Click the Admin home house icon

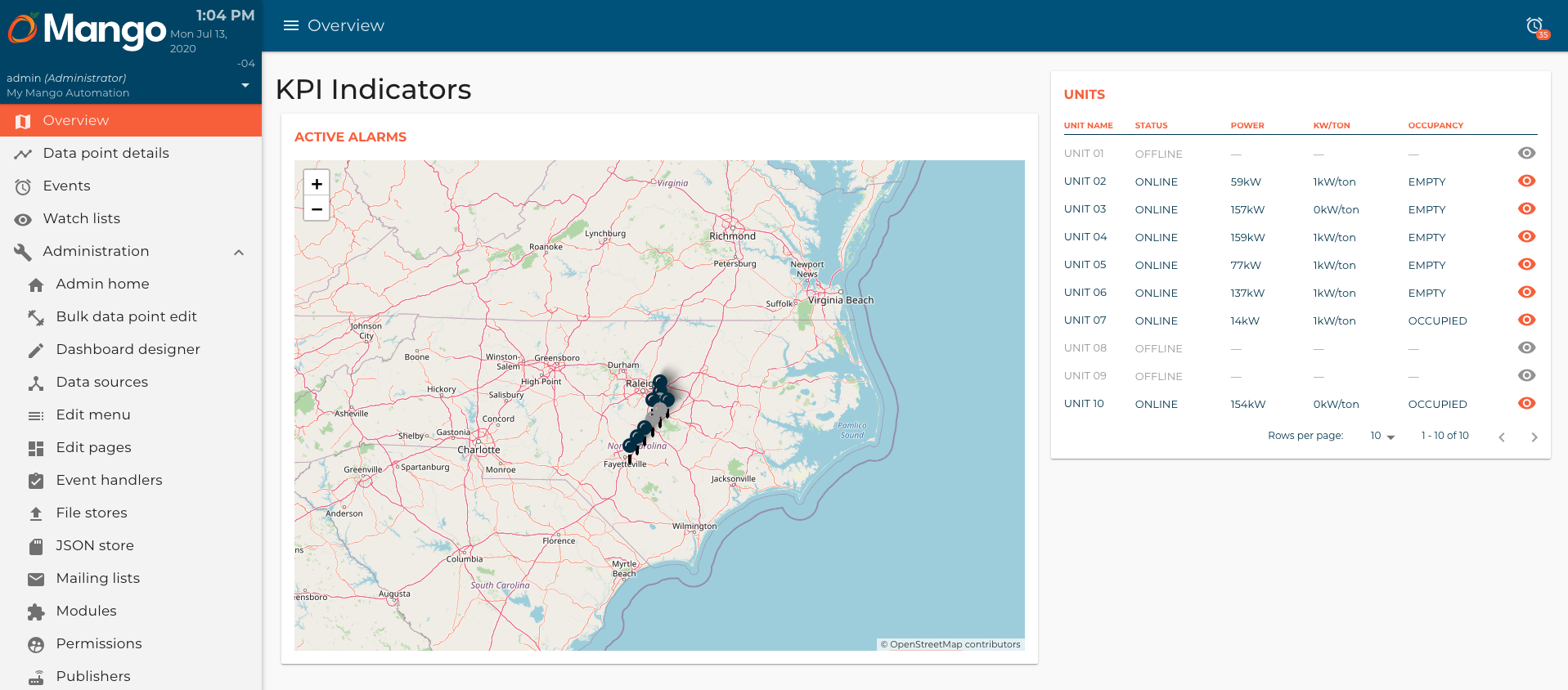(x=36, y=285)
